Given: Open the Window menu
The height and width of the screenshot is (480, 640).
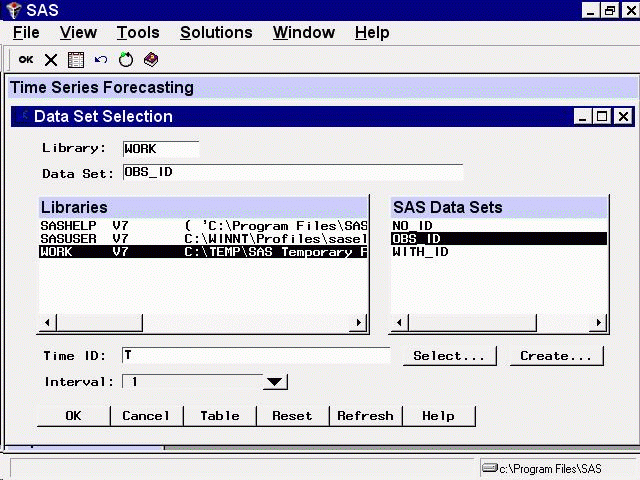Looking at the screenshot, I should pos(304,33).
